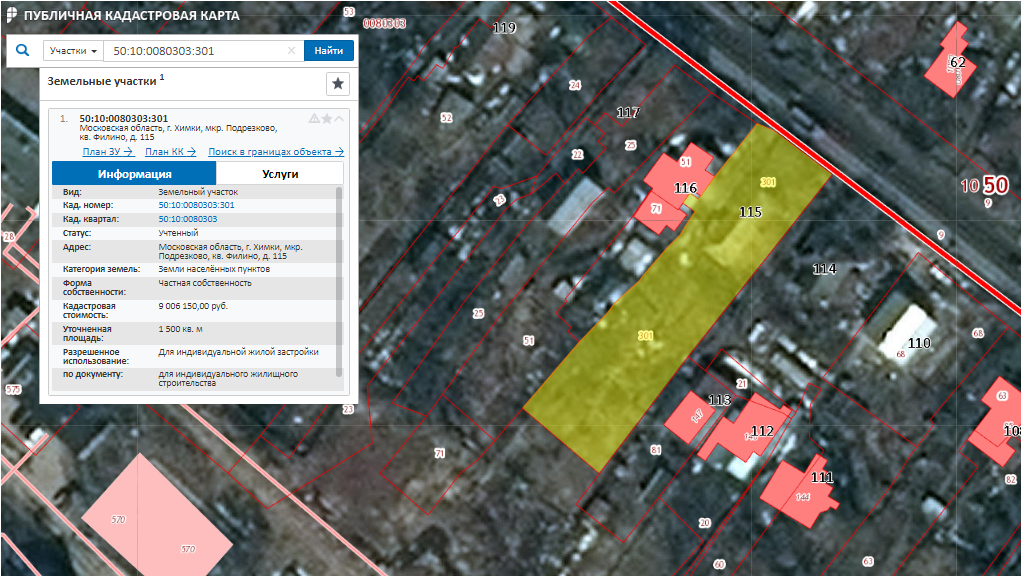Open the Кад. квартал 50:10:0080303 link

188,218
